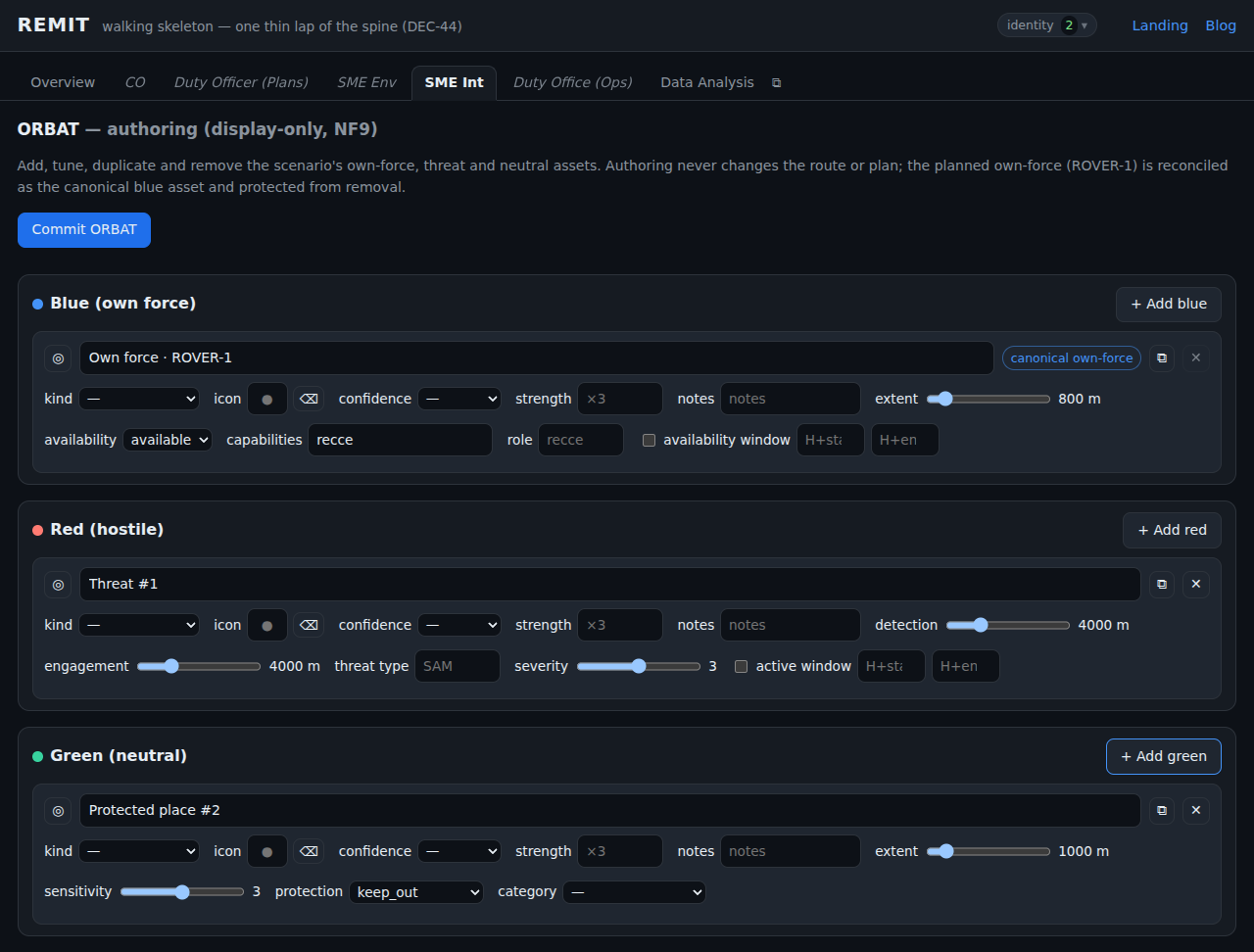This screenshot has width=1254, height=952.
Task: Remove the Protected place #2 asset
Action: pyautogui.click(x=1195, y=811)
